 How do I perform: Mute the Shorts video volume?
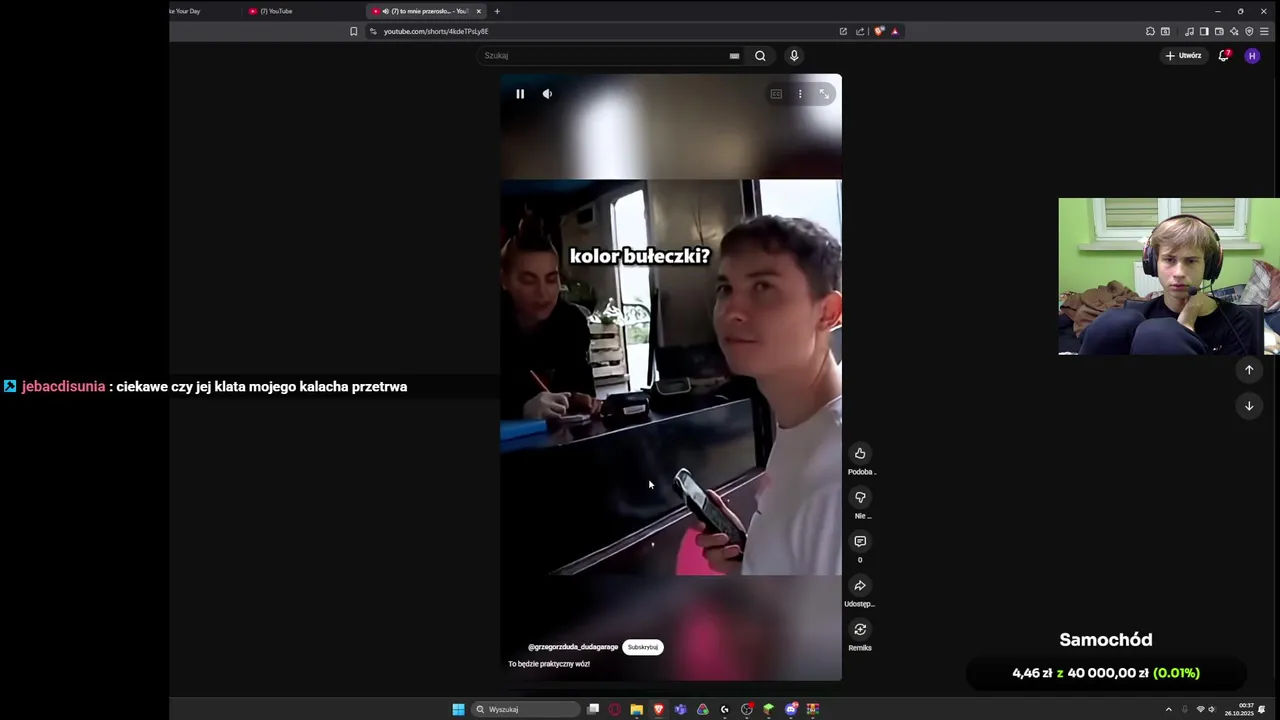(547, 94)
